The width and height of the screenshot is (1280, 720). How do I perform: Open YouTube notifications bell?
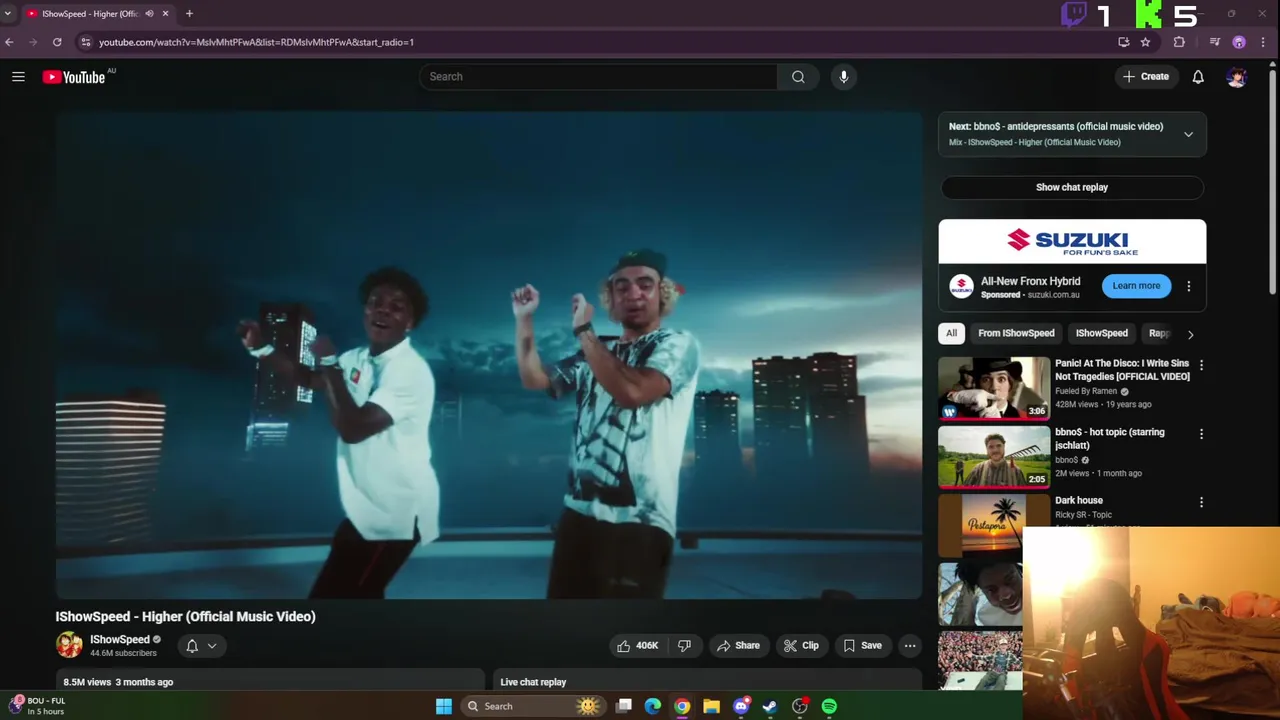coord(1198,77)
